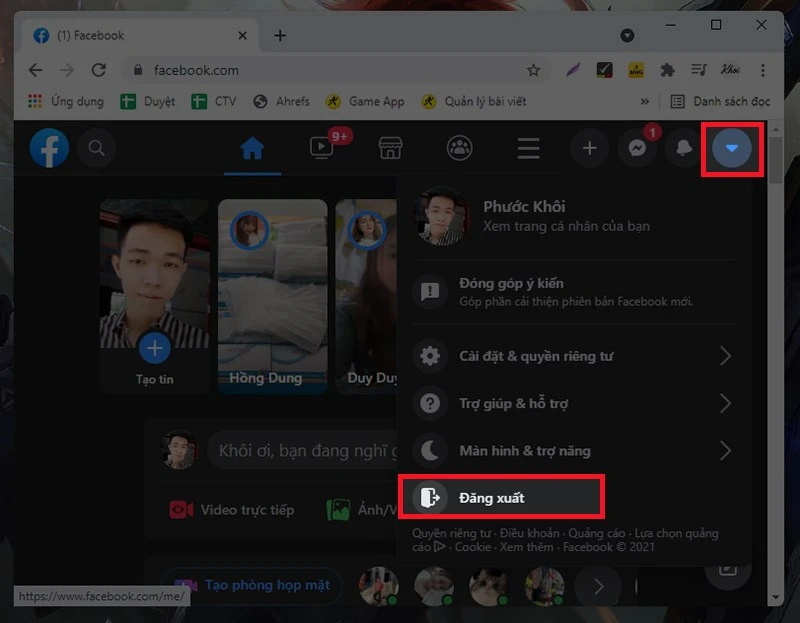Click the hamburger menu icon
This screenshot has width=800, height=623.
528,149
